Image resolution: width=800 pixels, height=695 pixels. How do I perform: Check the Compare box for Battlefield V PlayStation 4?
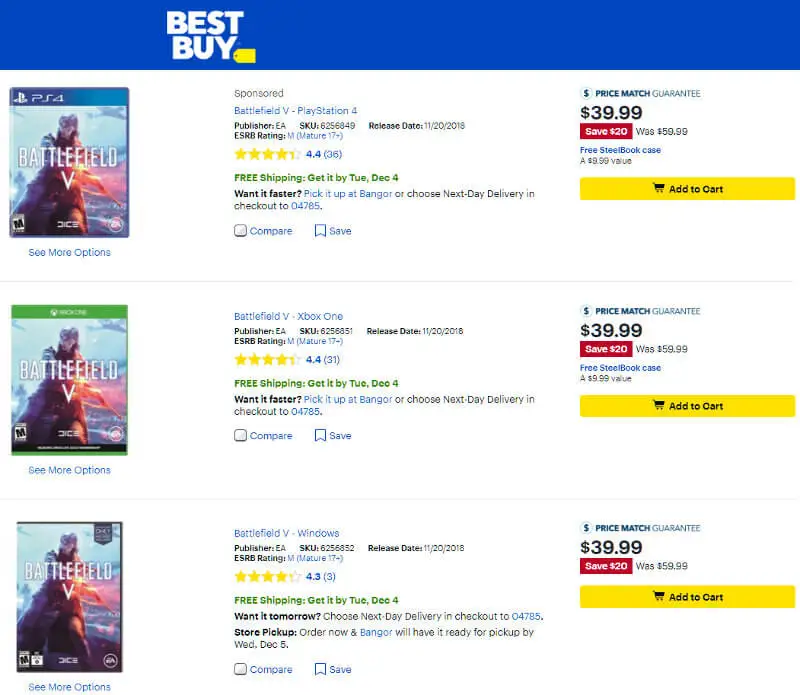pos(240,230)
